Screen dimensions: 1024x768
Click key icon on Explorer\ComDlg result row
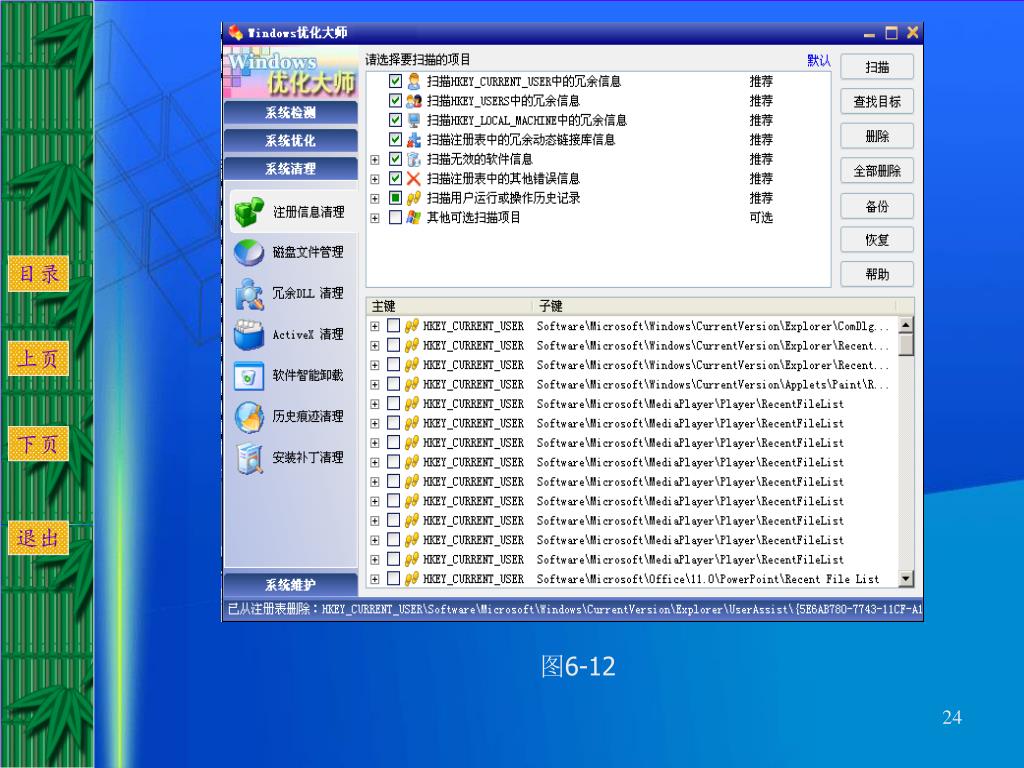click(411, 326)
